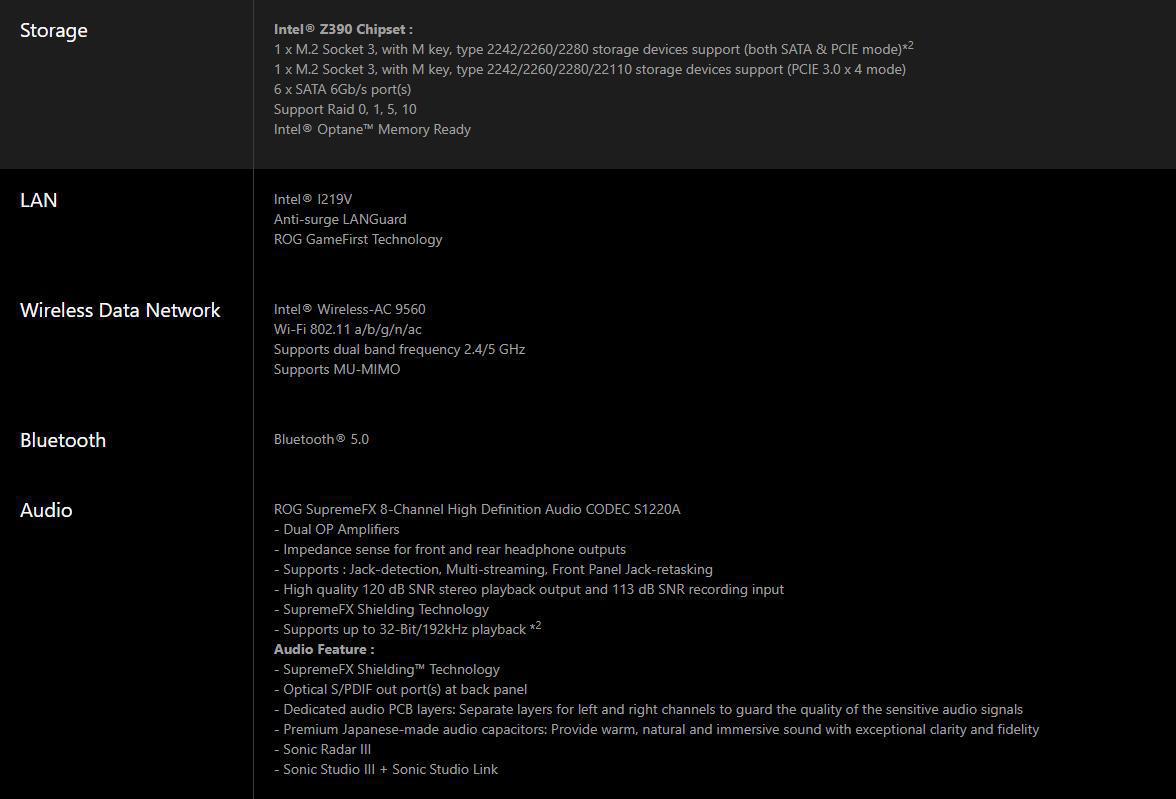Click the Intel Z390 Chipset bold label
The height and width of the screenshot is (799, 1176).
[343, 29]
